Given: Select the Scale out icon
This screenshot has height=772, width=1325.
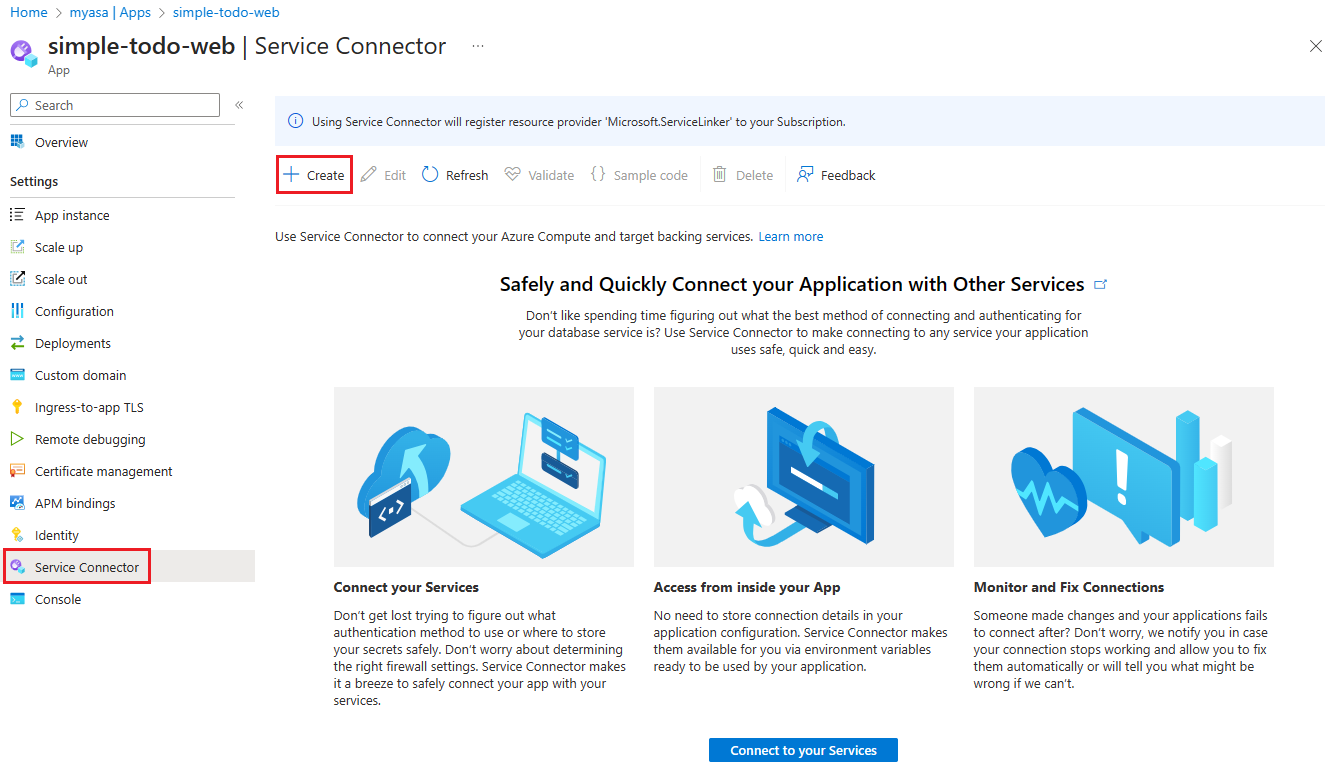Looking at the screenshot, I should point(17,279).
